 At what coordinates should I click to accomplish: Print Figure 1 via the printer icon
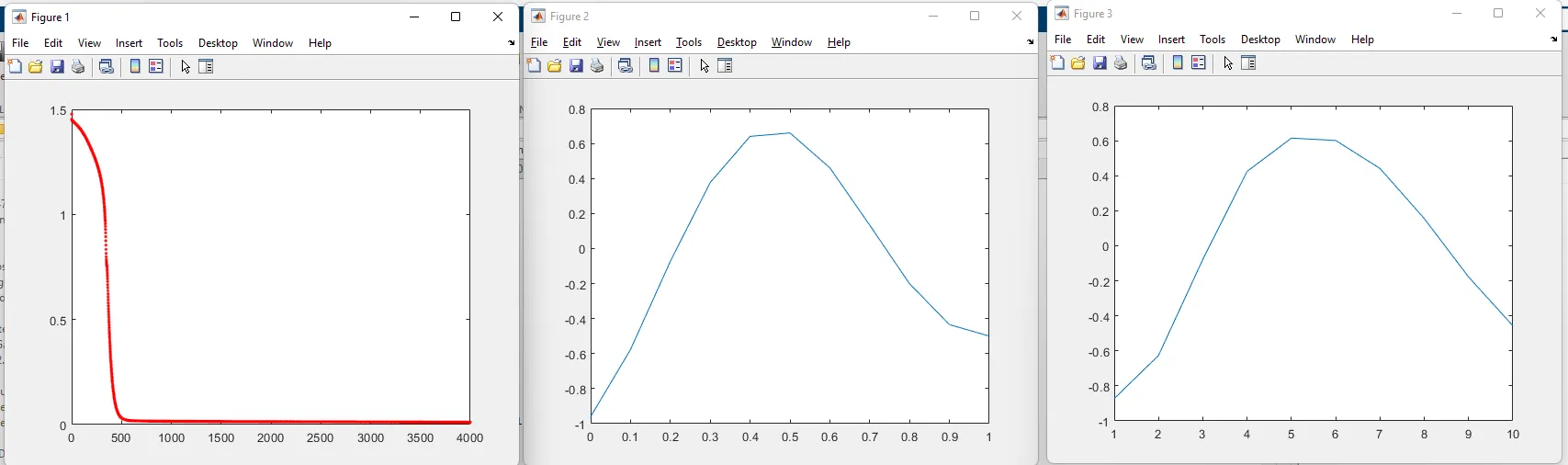pyautogui.click(x=79, y=67)
